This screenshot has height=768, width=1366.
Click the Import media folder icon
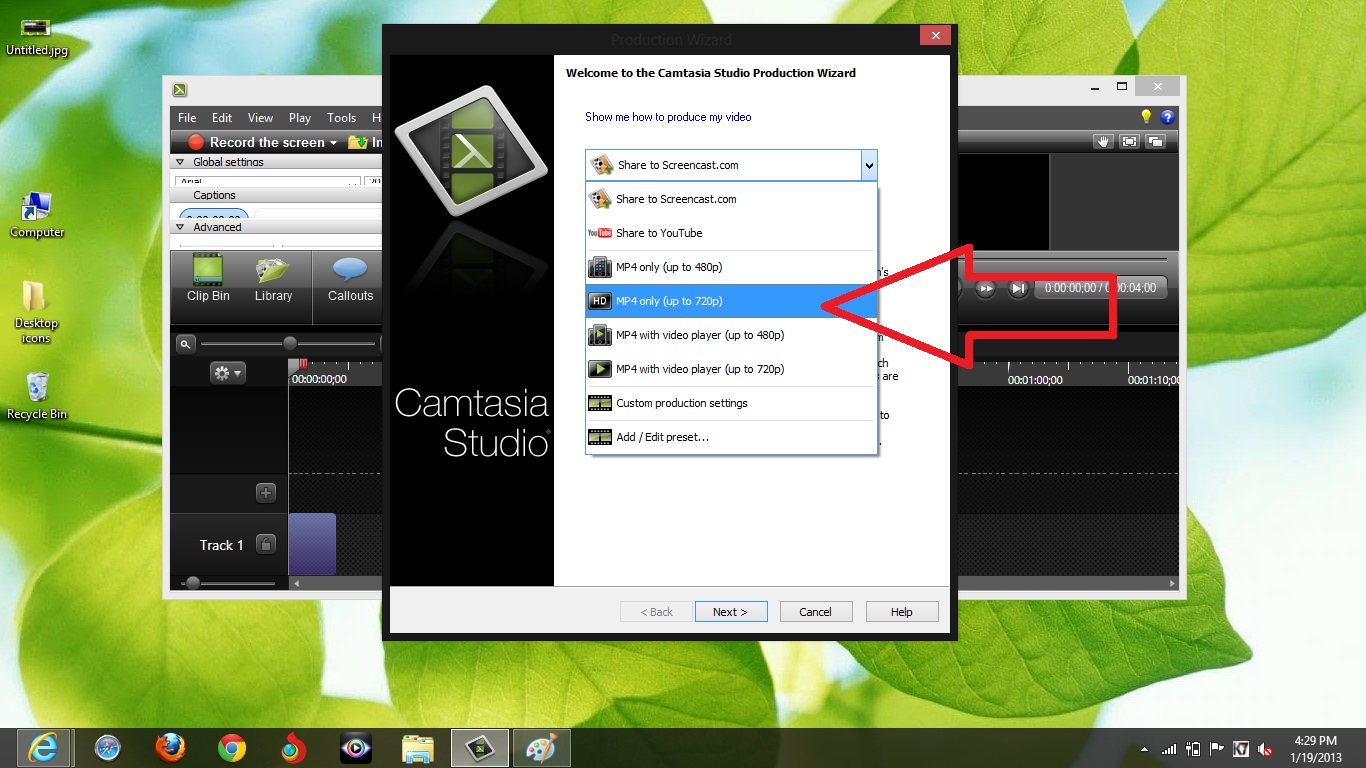tap(357, 142)
